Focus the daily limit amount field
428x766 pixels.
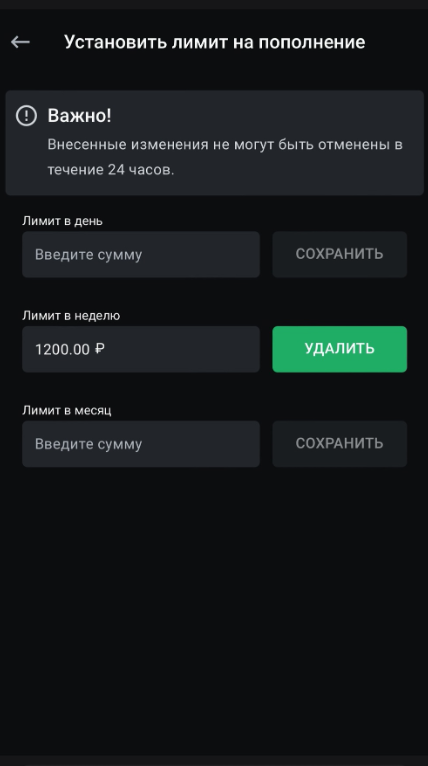[141, 255]
